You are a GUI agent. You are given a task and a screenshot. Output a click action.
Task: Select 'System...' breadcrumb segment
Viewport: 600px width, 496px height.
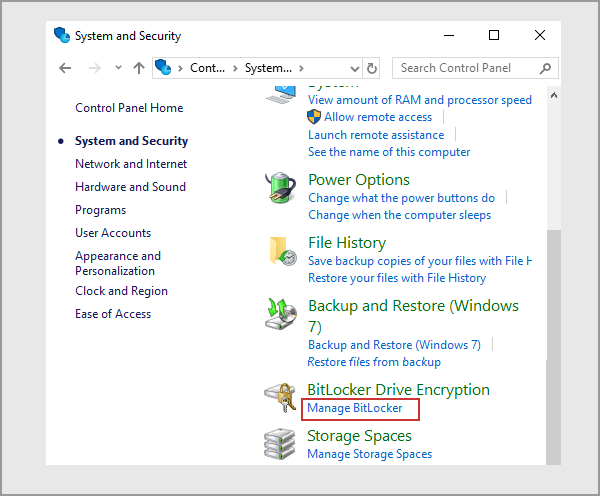(x=268, y=68)
